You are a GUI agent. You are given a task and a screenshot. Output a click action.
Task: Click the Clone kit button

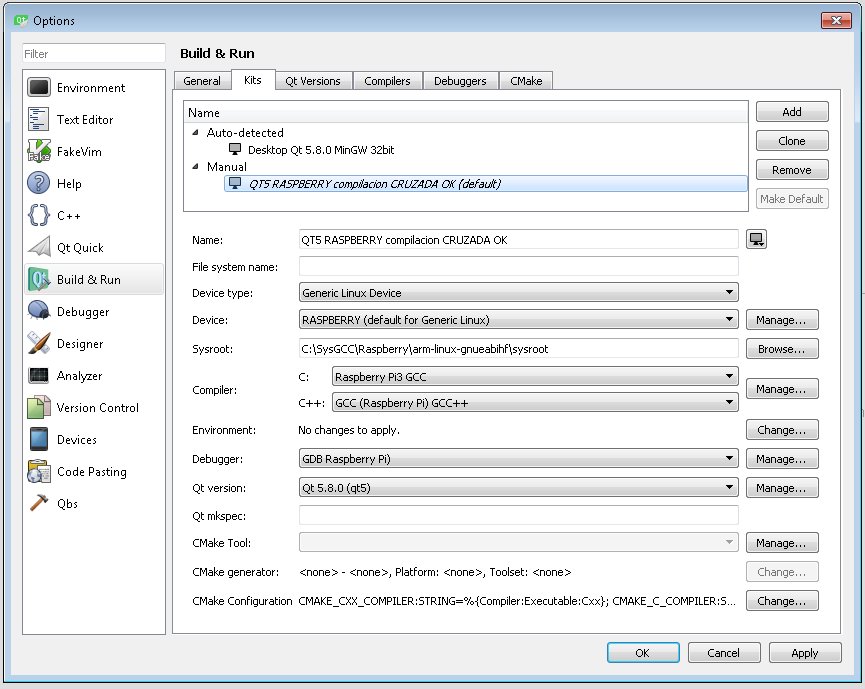(792, 141)
